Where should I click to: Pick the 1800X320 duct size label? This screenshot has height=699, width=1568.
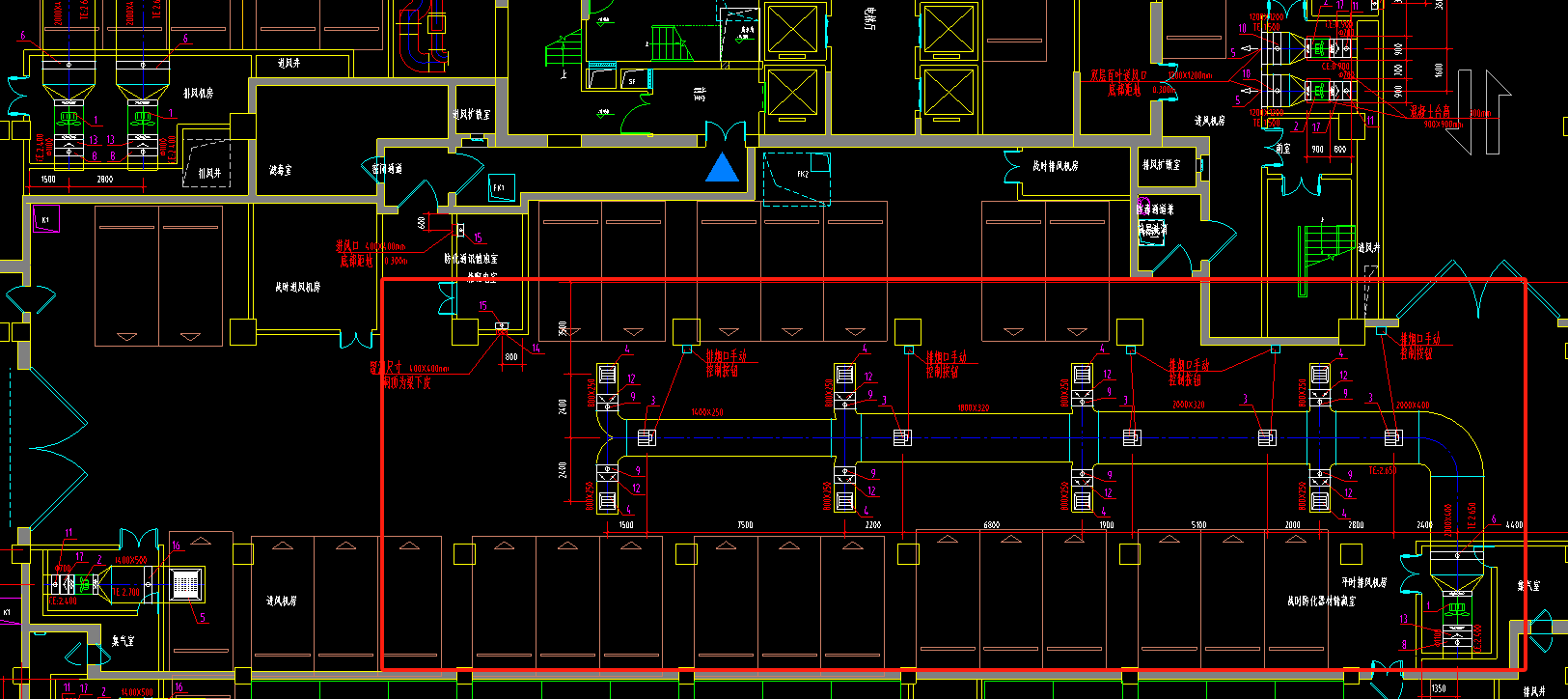pos(974,407)
